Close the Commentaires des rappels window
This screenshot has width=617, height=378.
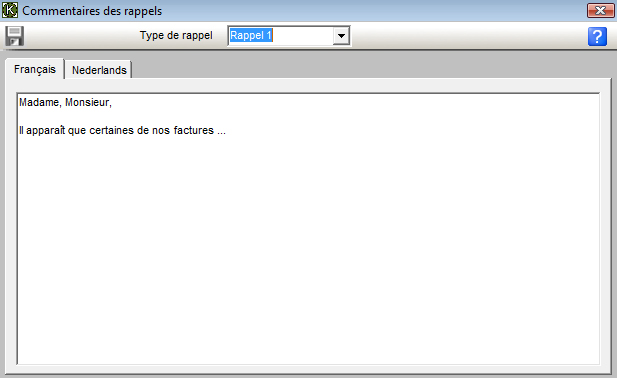[x=600, y=11]
